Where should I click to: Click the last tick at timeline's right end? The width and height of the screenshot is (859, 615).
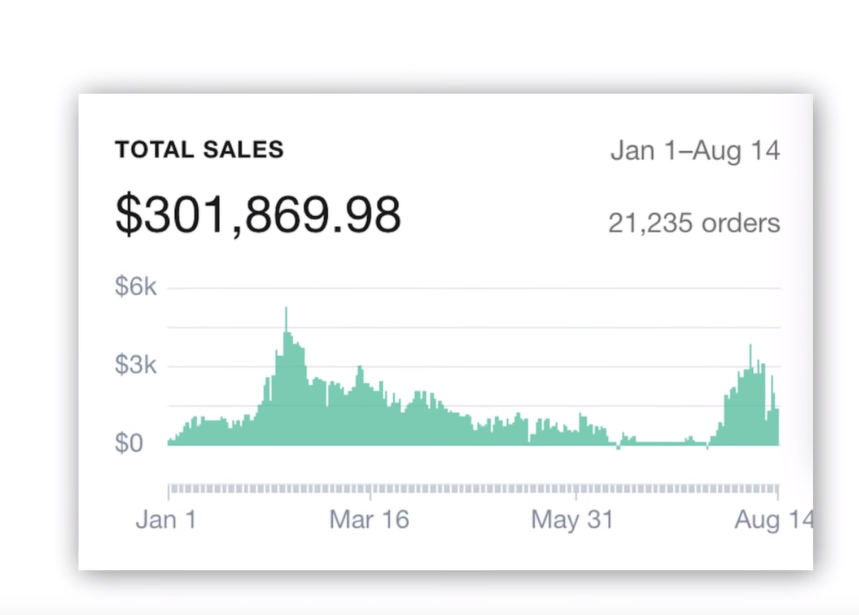click(x=778, y=490)
